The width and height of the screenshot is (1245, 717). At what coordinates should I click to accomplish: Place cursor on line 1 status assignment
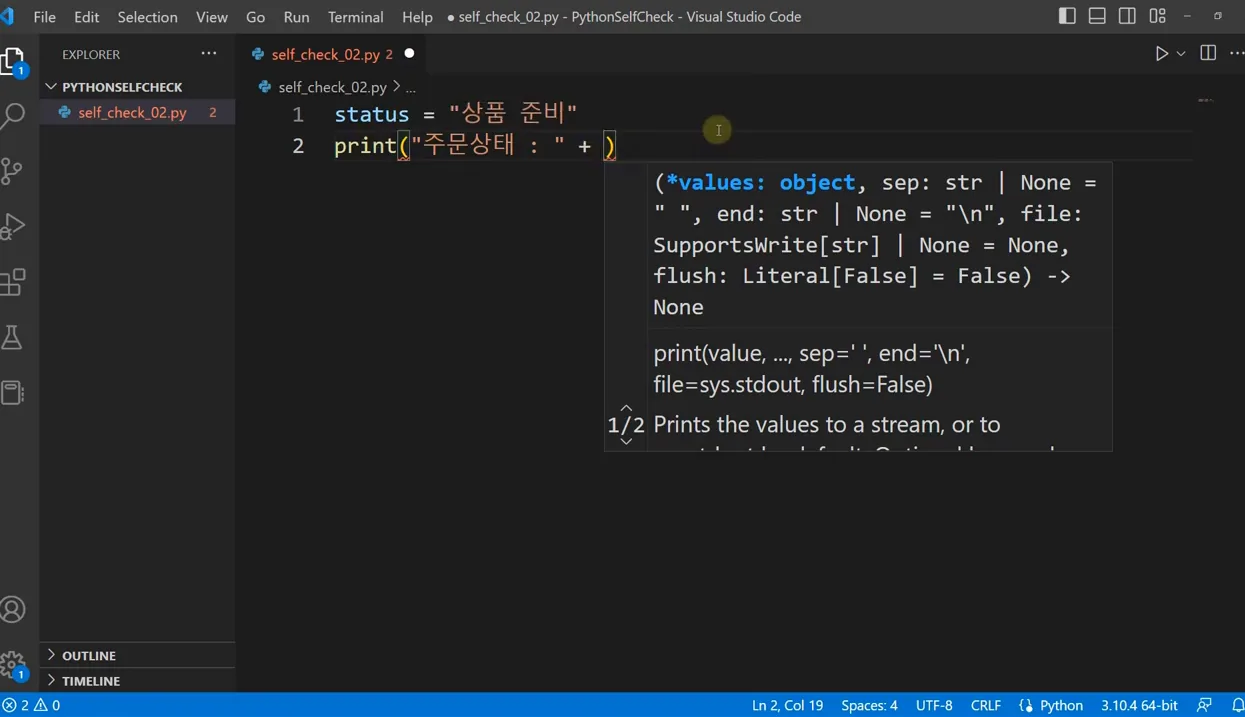click(x=455, y=114)
